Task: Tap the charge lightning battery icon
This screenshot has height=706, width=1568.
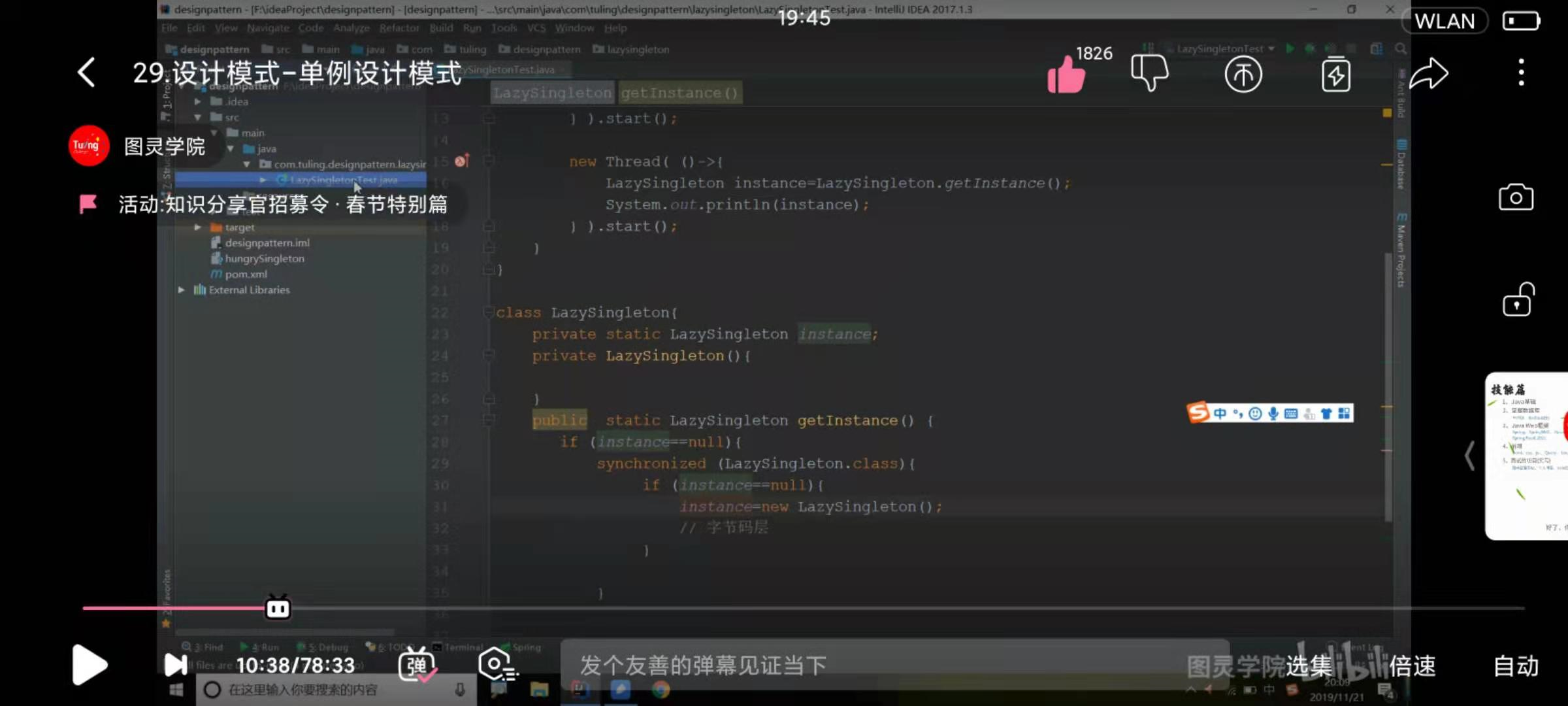Action: [1336, 74]
